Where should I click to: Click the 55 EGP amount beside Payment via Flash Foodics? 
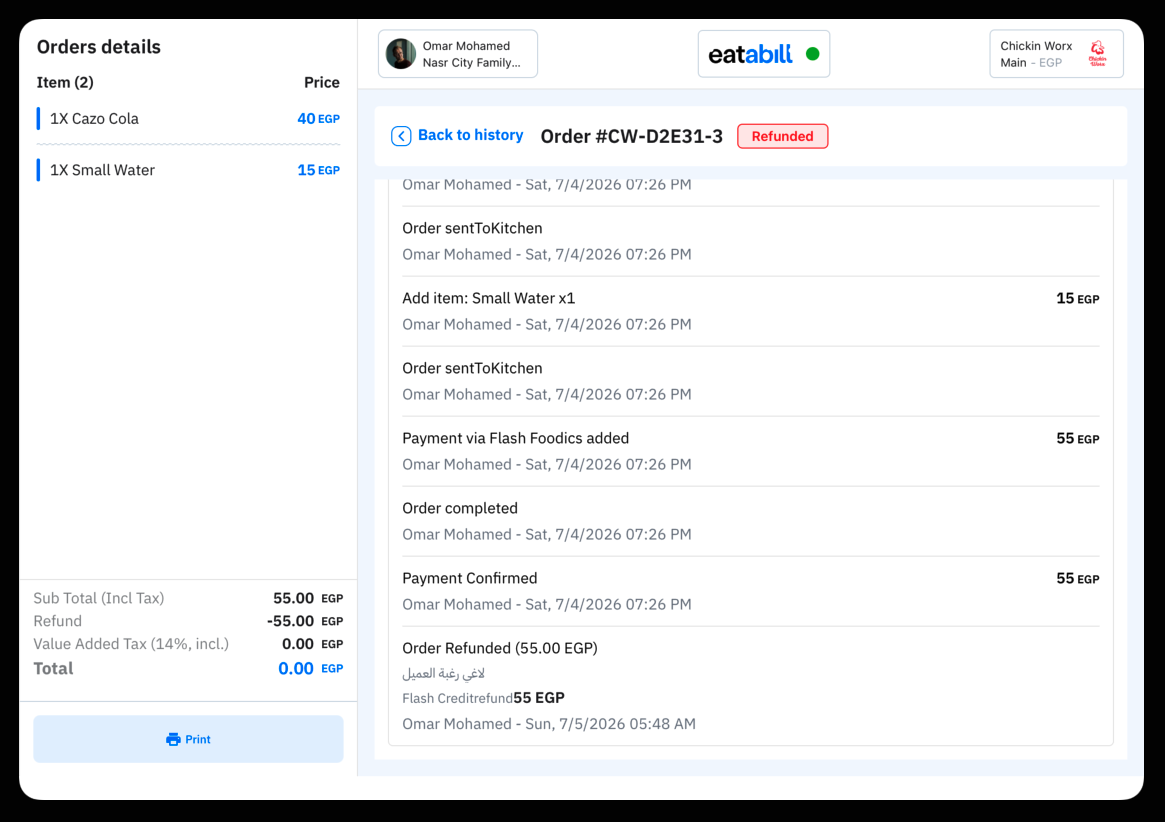pos(1077,439)
